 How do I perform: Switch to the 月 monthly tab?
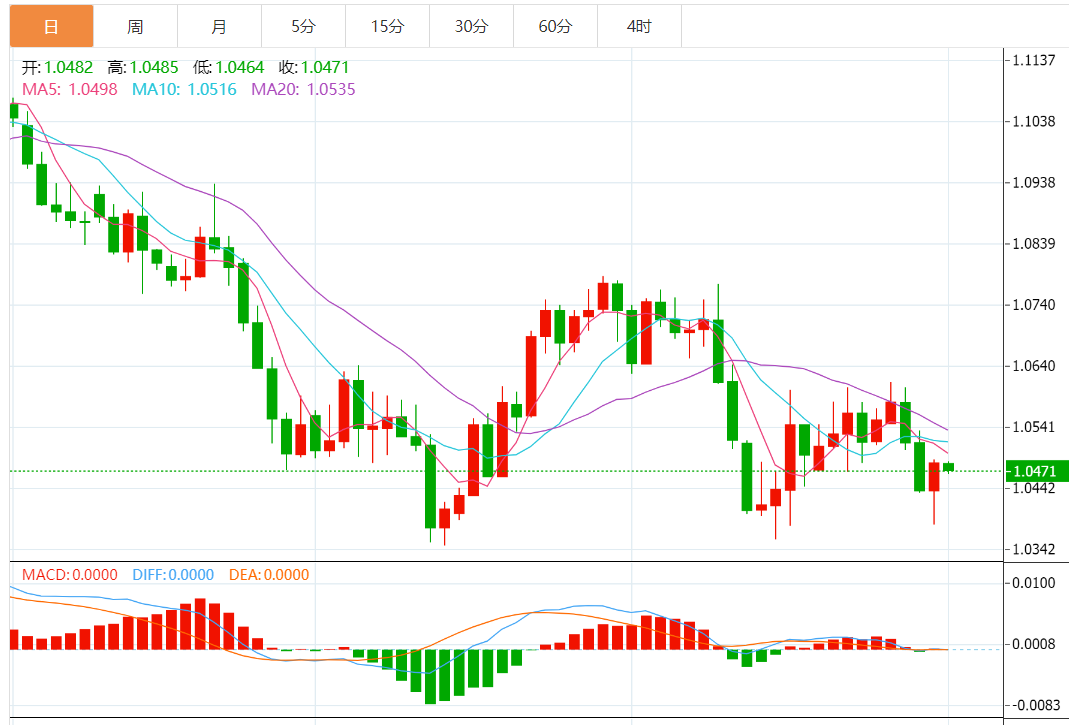[219, 27]
